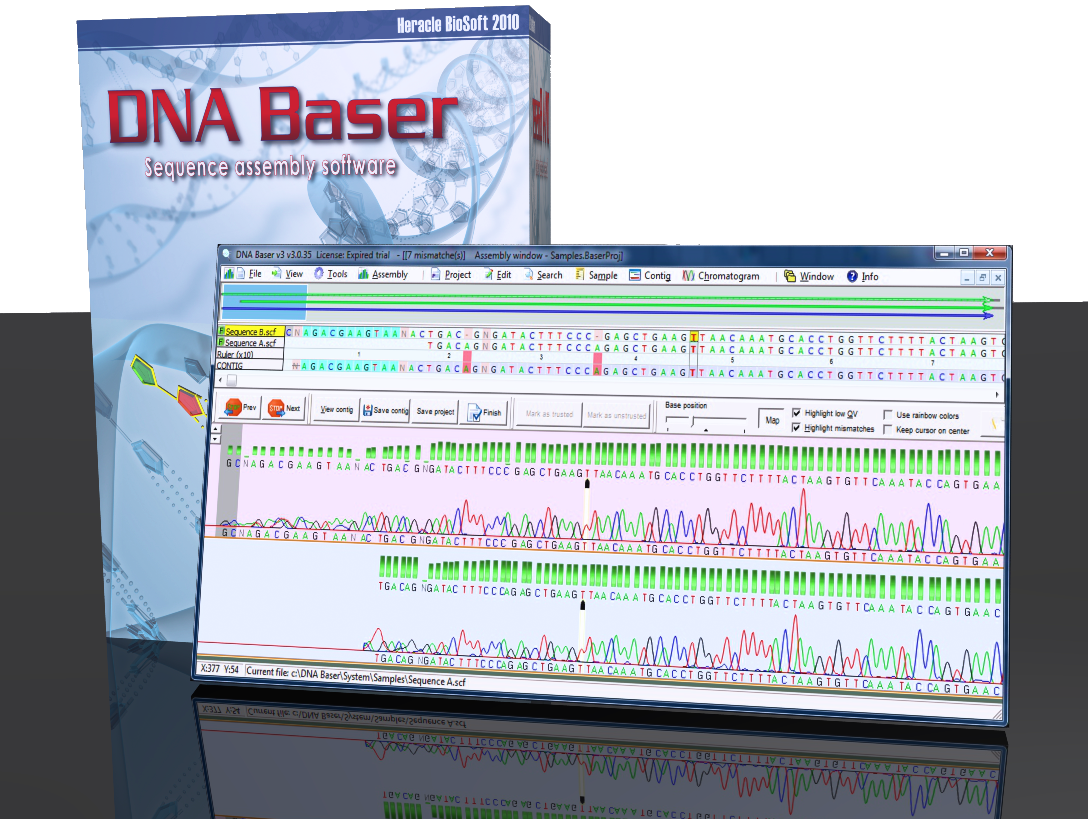Click the Search menu magnifier icon
Image resolution: width=1088 pixels, height=819 pixels.
(x=529, y=275)
